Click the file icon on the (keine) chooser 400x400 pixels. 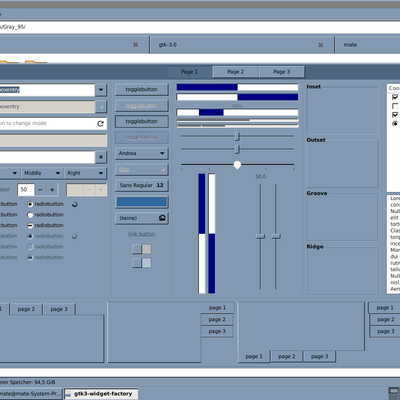(x=162, y=218)
